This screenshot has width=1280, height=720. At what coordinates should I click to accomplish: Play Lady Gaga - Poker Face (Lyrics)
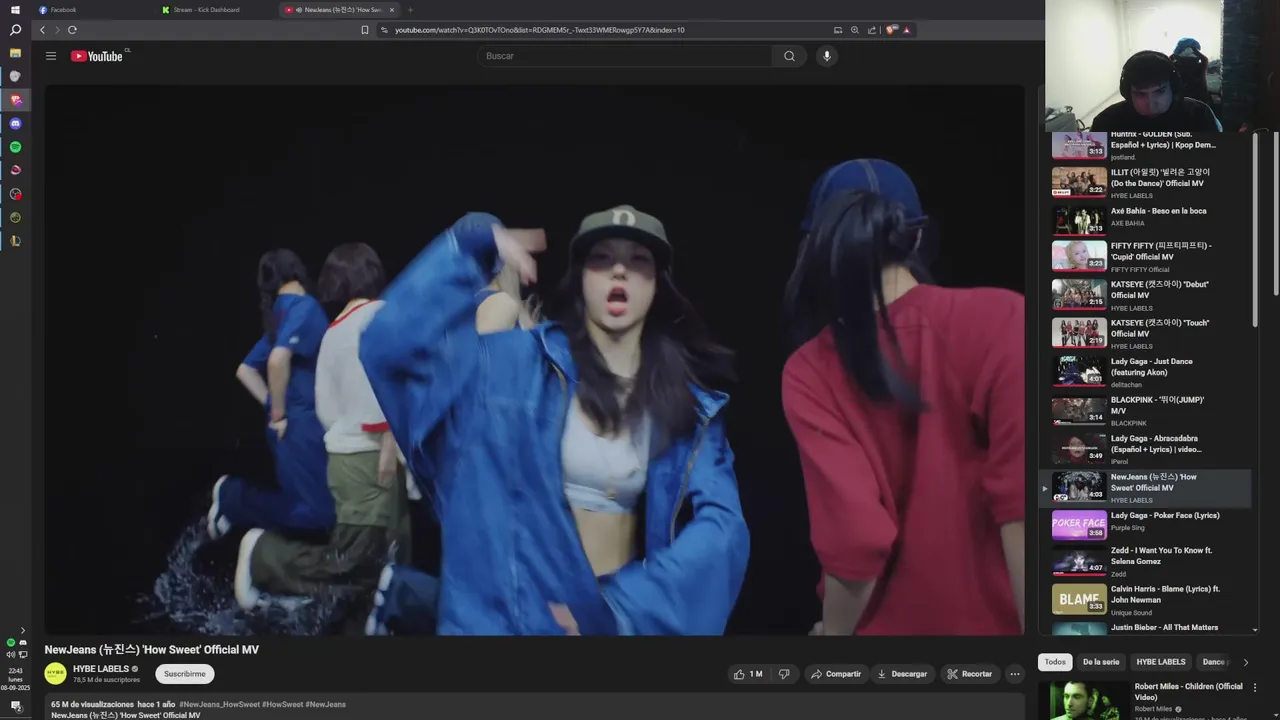pos(1145,525)
